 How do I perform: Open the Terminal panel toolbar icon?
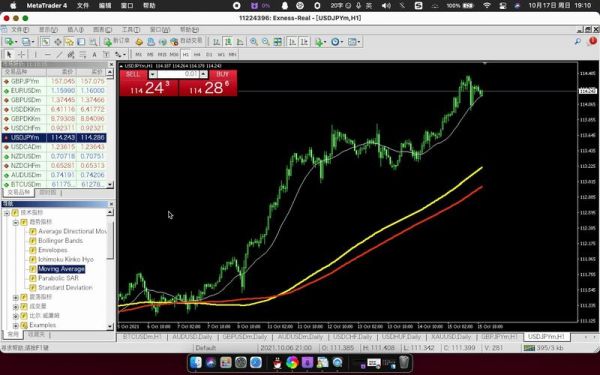tap(81, 42)
